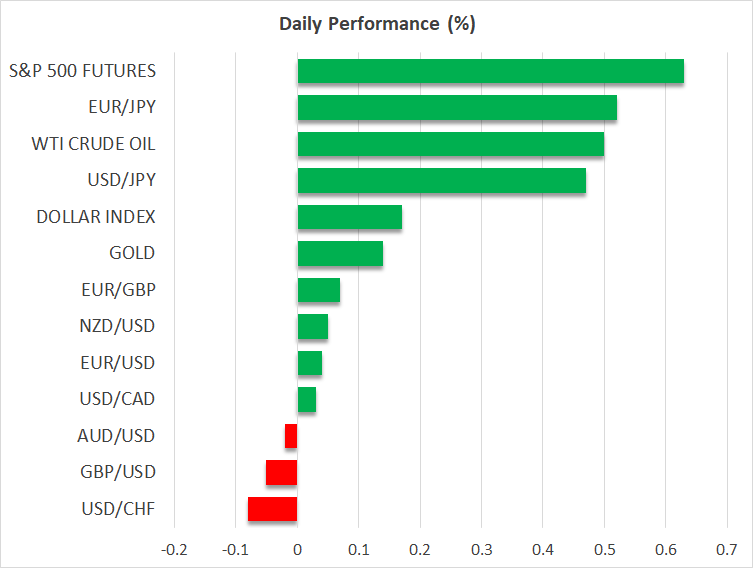Select the -0.2 horizontal axis tick label
This screenshot has width=753, height=568.
(x=174, y=548)
